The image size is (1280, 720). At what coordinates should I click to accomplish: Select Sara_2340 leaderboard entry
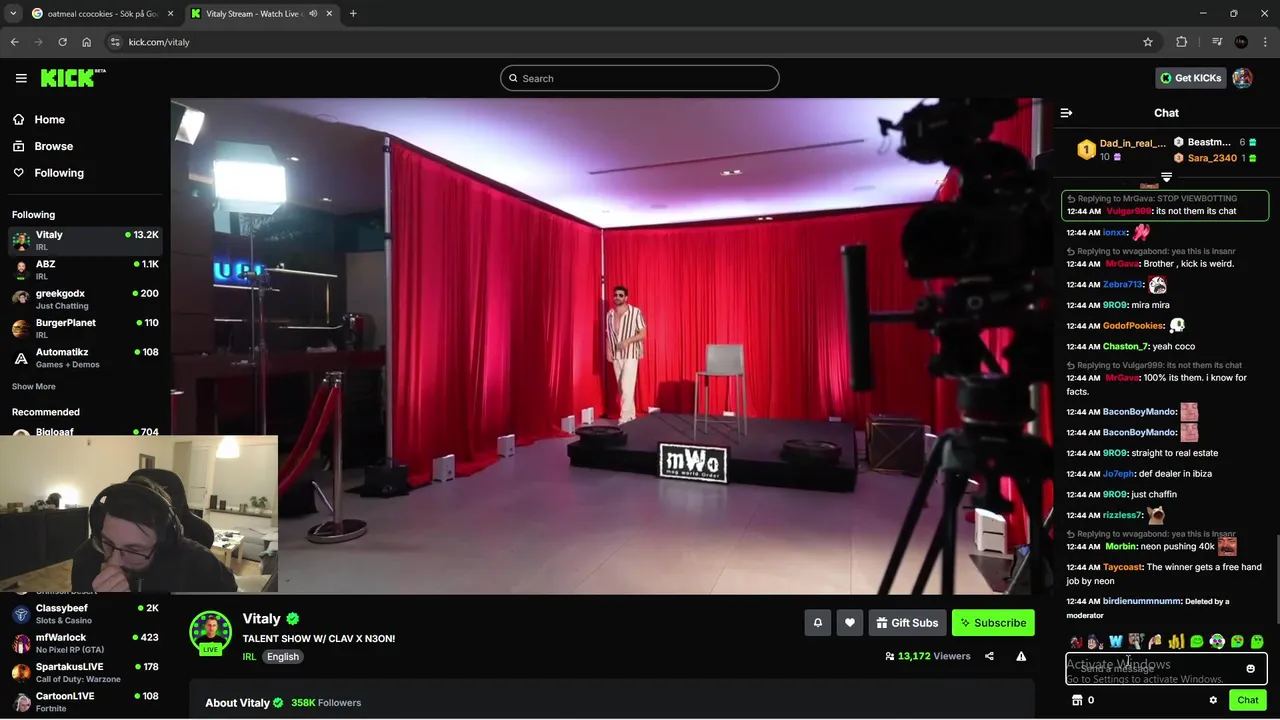pyautogui.click(x=1214, y=158)
